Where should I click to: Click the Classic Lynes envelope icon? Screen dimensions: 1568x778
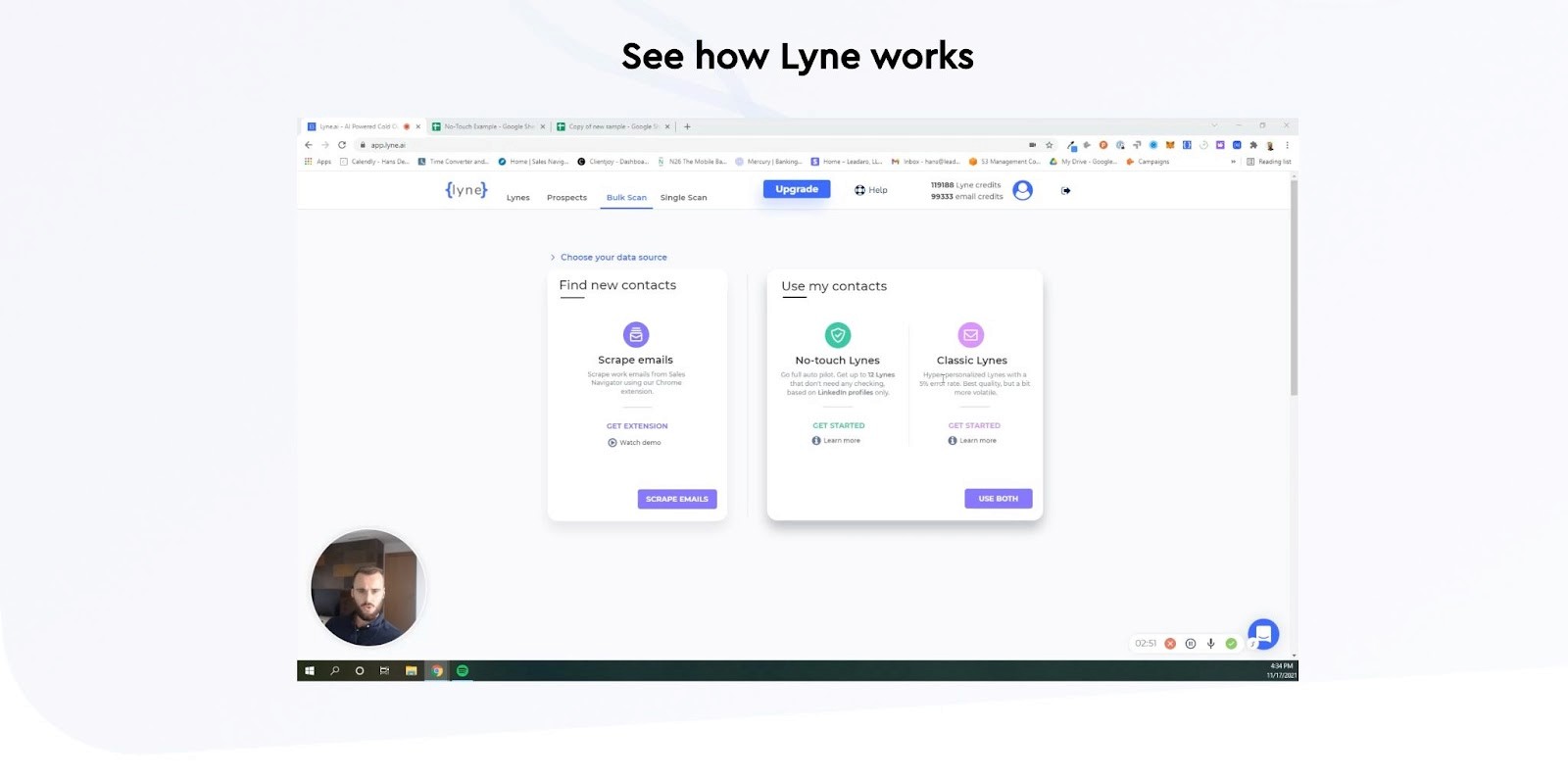click(971, 335)
